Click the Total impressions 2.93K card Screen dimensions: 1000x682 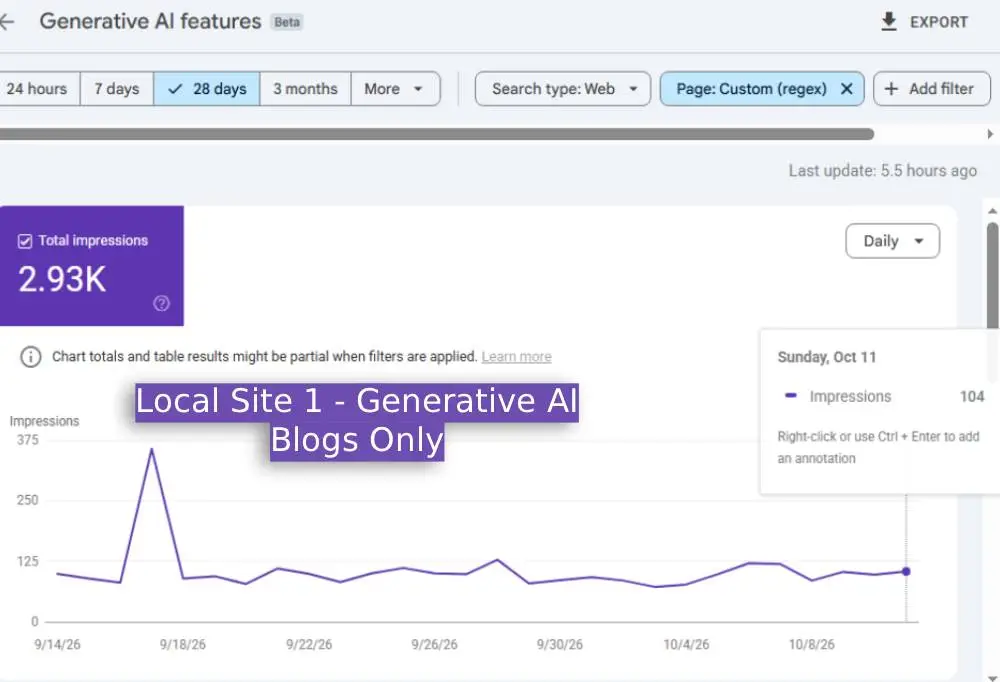click(x=92, y=265)
